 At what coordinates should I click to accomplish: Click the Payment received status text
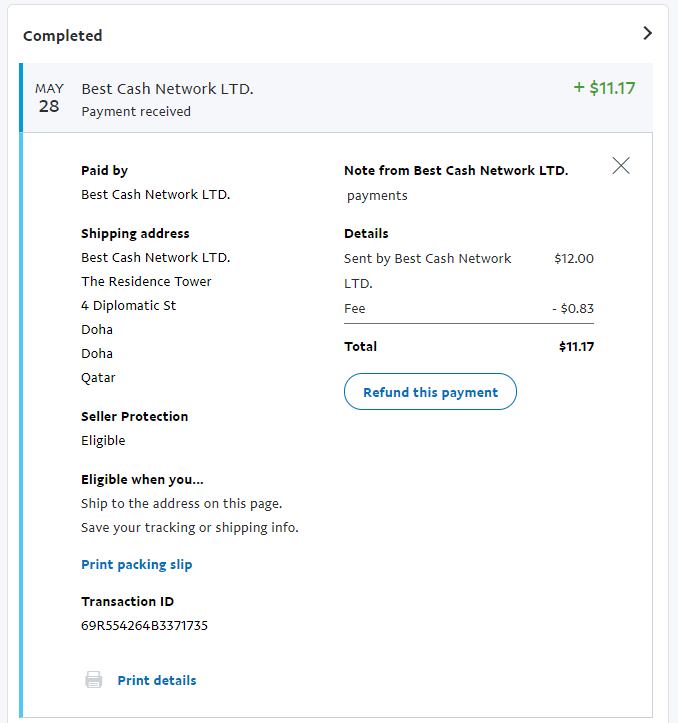pos(136,112)
